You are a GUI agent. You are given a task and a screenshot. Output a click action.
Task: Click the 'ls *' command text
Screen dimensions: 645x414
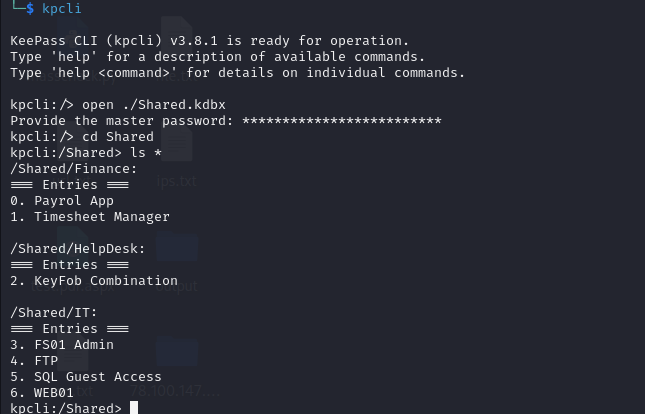(146, 153)
